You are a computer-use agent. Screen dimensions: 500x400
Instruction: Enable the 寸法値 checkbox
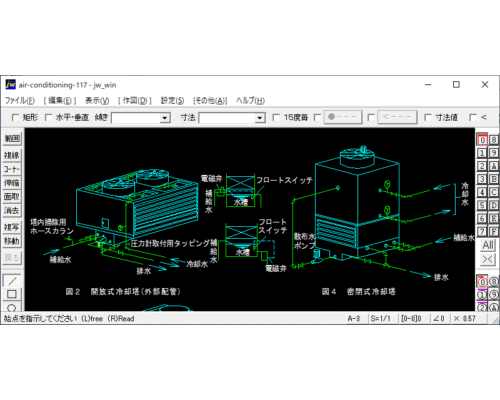pyautogui.click(x=428, y=118)
